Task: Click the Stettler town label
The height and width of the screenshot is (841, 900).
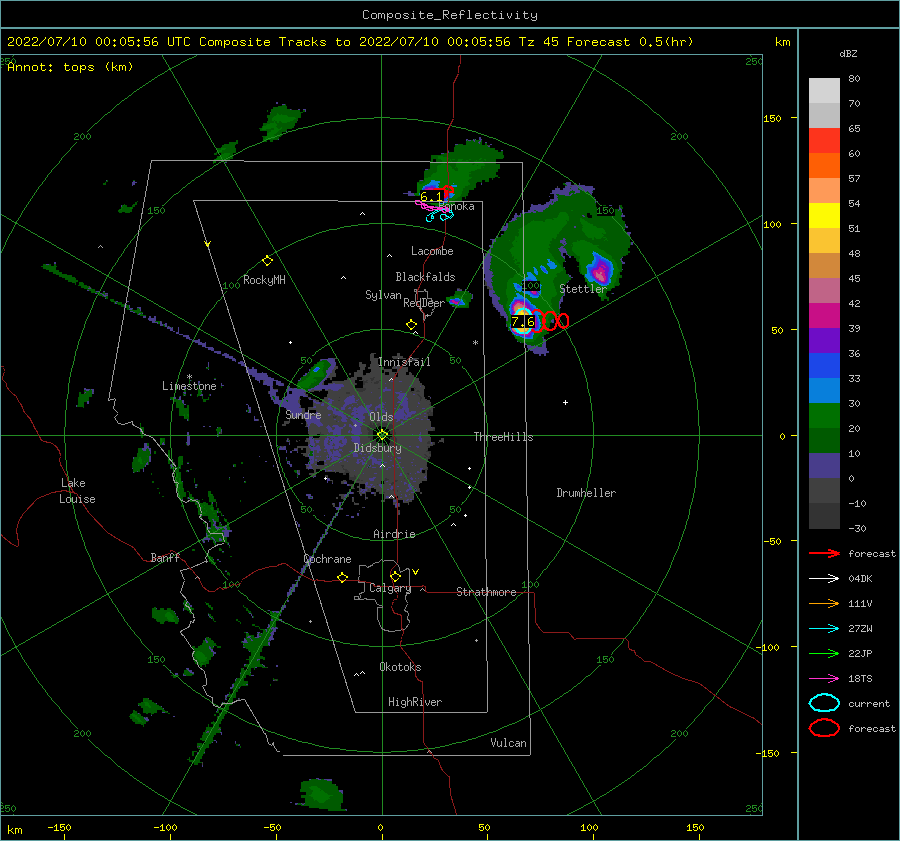Action: coord(583,289)
